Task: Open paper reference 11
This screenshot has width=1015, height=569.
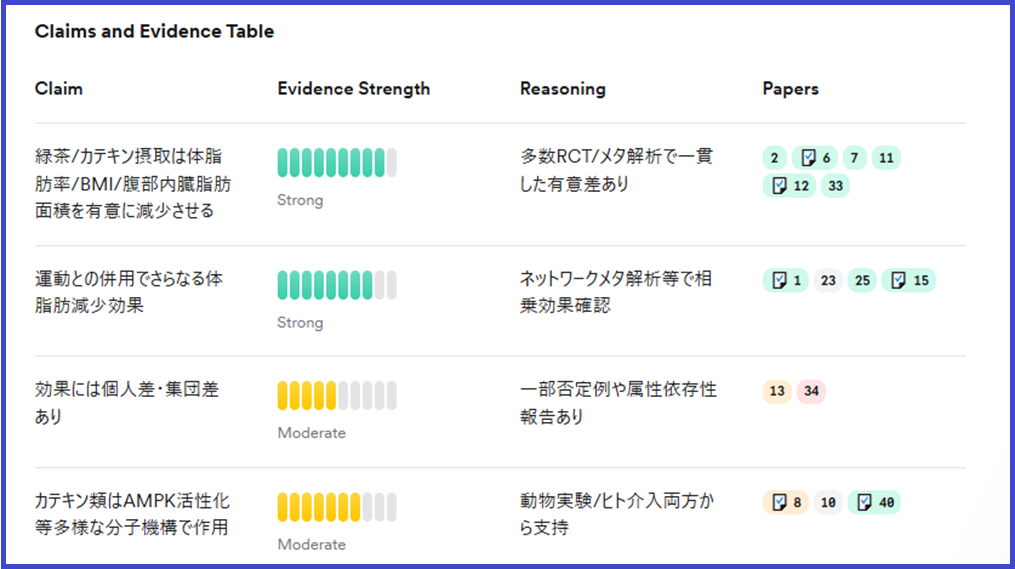Action: click(886, 158)
